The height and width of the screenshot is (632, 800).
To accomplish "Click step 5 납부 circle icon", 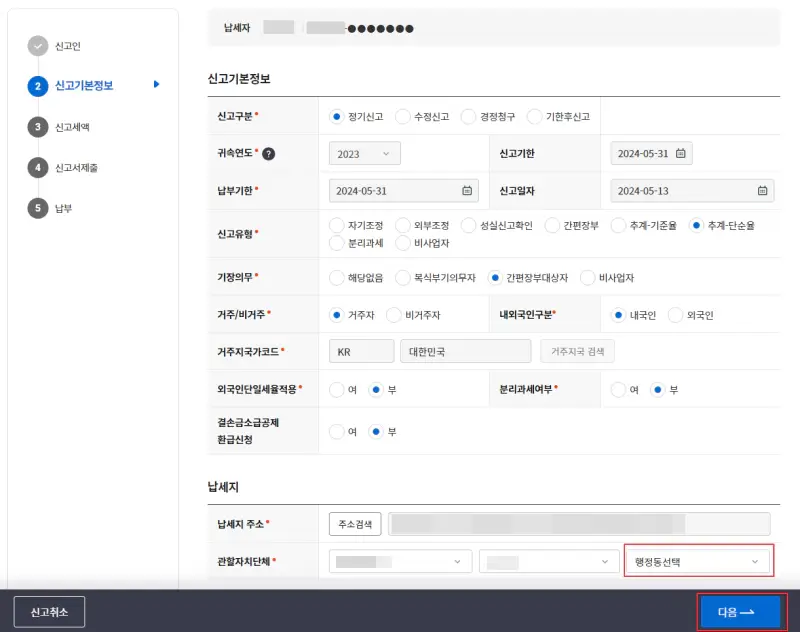I will click(x=38, y=208).
